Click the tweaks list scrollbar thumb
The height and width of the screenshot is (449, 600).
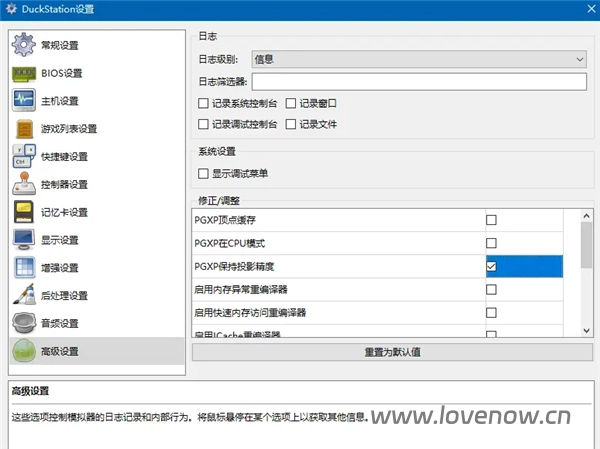pos(587,245)
